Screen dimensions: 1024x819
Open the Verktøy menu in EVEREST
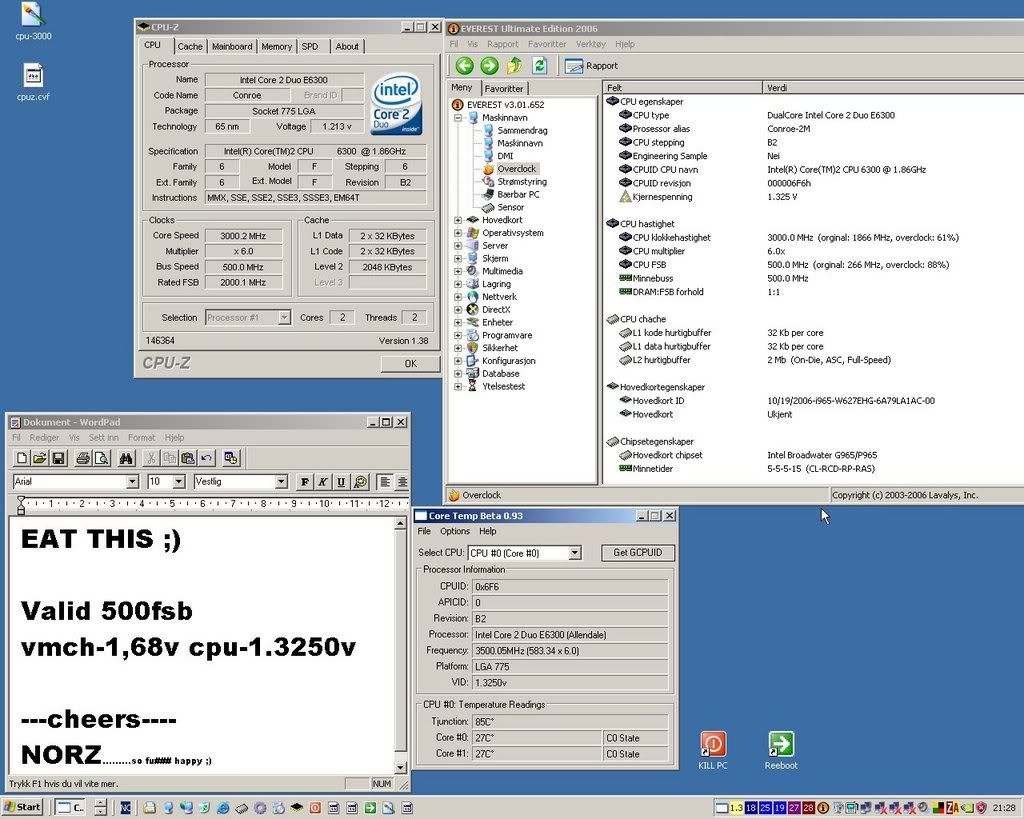tap(590, 44)
